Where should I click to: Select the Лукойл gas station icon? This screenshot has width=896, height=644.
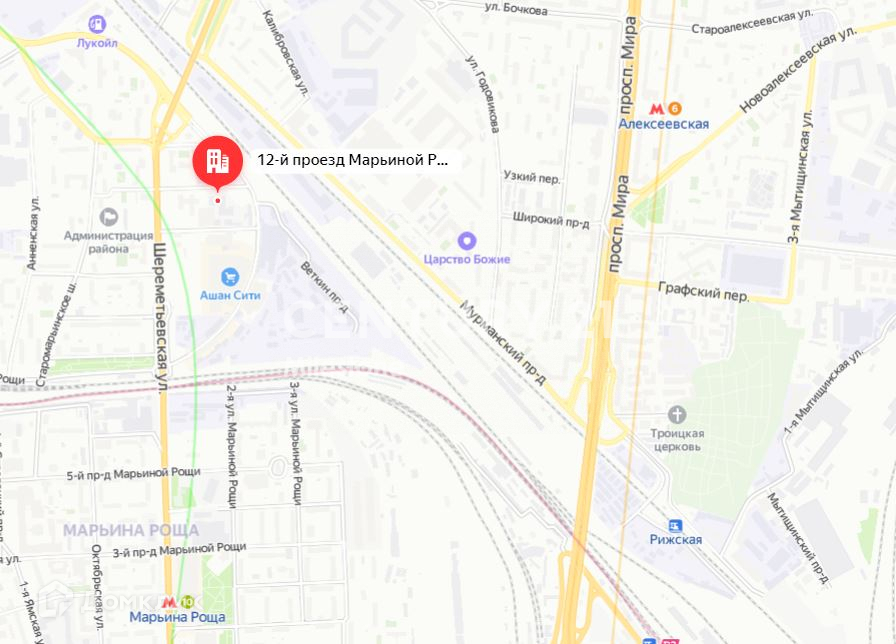(x=97, y=24)
